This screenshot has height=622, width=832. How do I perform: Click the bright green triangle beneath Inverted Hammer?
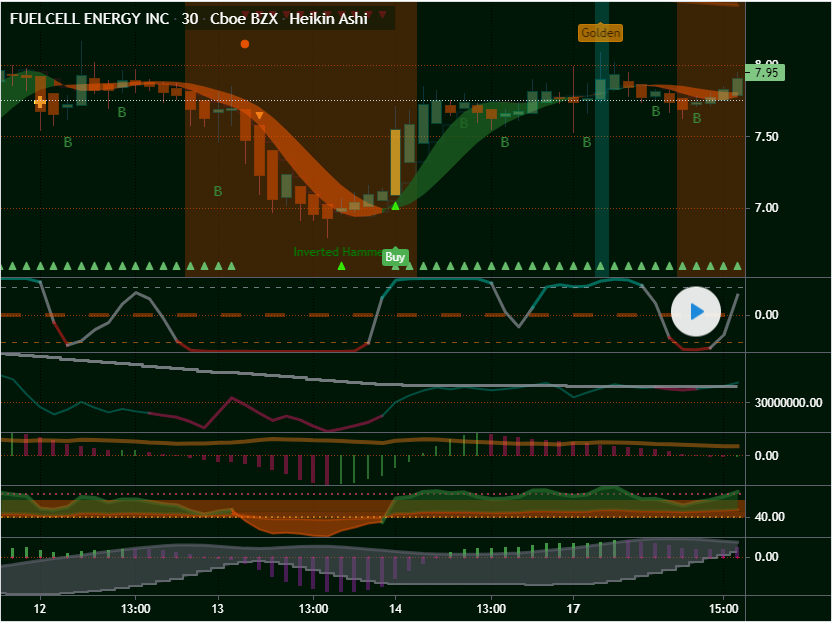click(x=341, y=266)
